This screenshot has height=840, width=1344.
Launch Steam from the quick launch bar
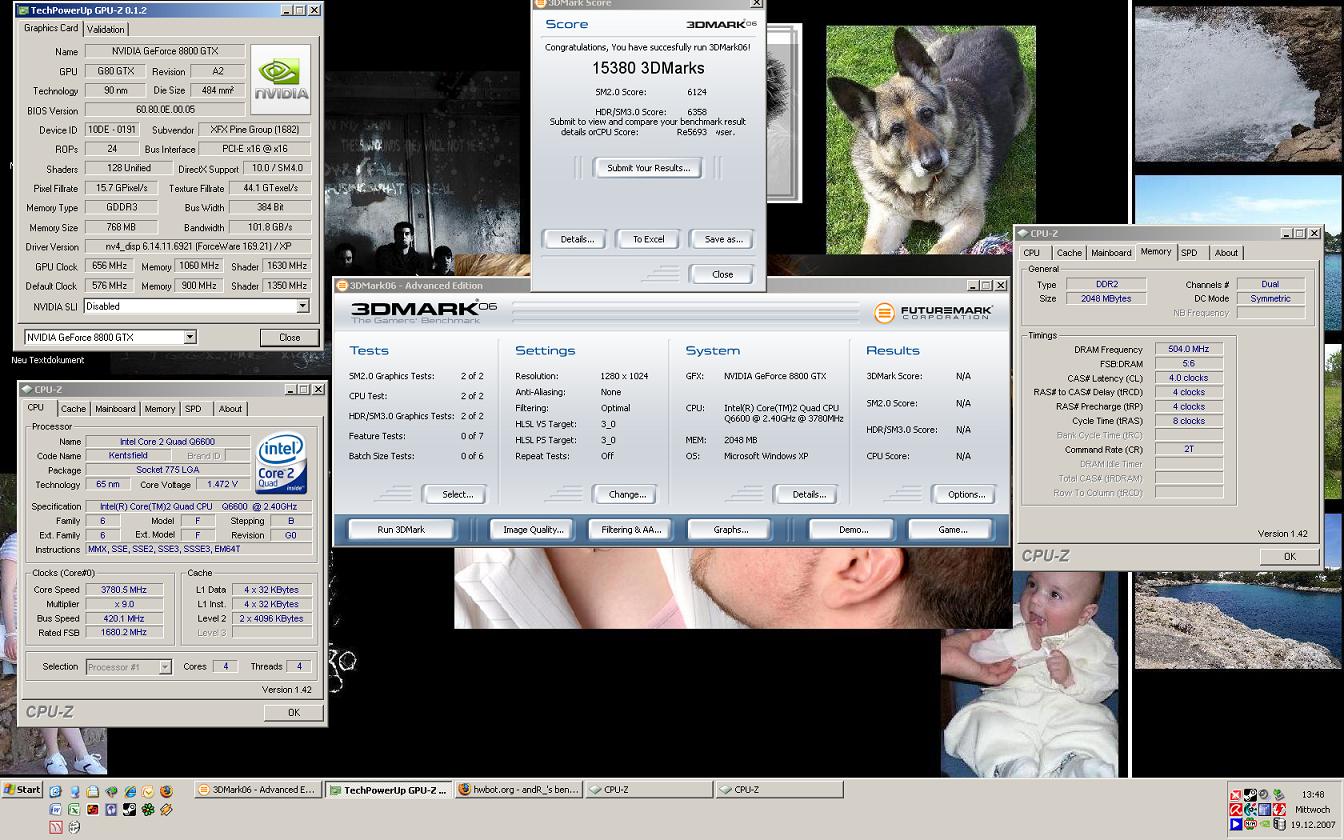click(x=129, y=809)
